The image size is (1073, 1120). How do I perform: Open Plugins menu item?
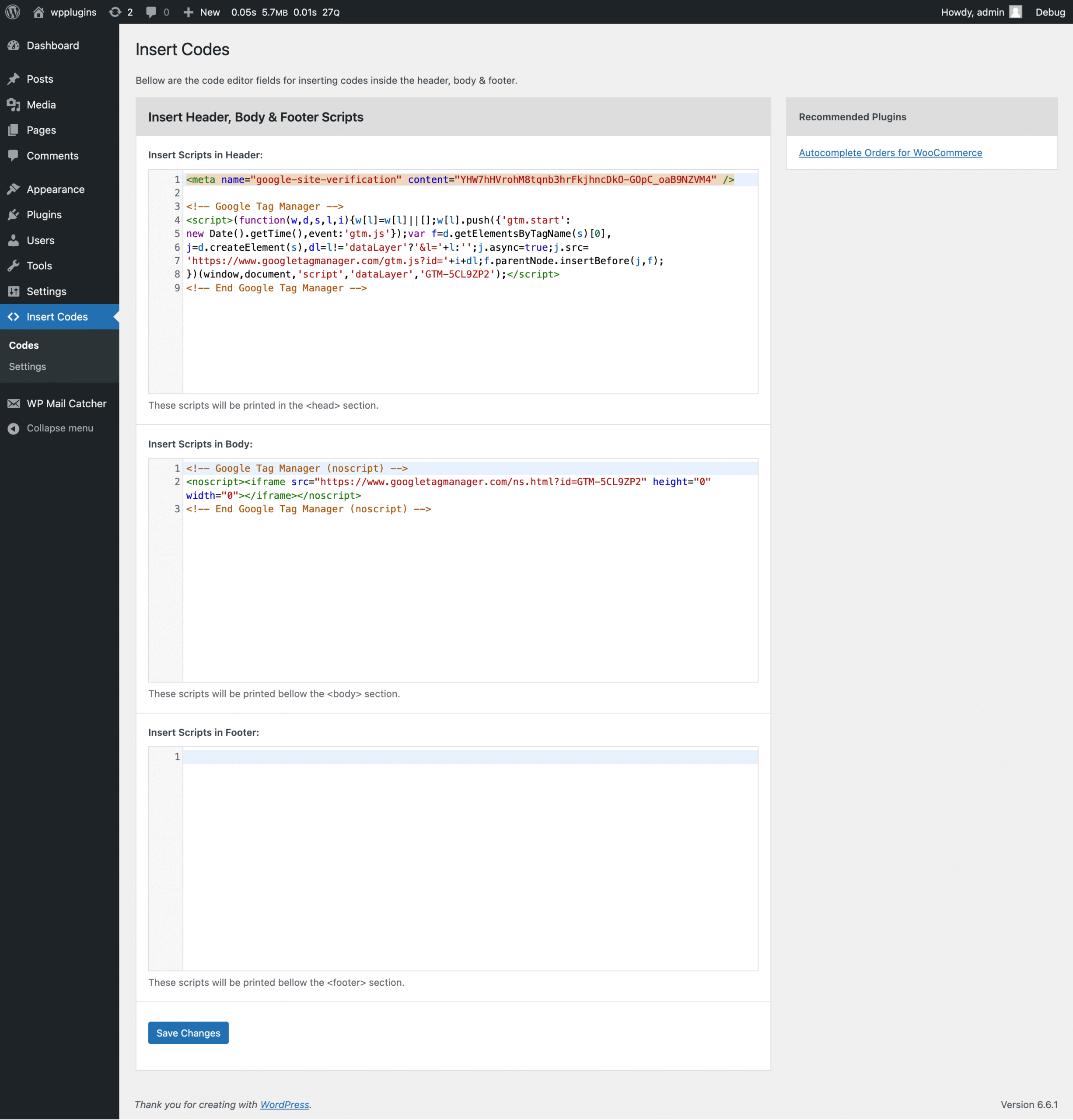pos(59,215)
